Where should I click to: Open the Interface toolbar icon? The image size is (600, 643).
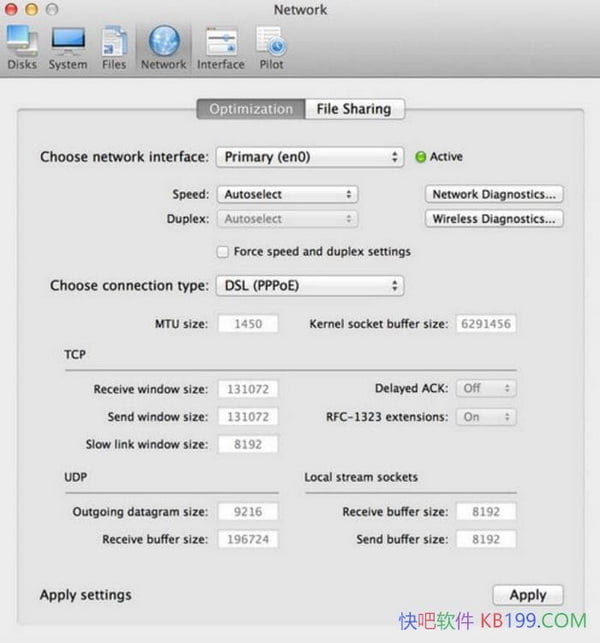pos(220,47)
